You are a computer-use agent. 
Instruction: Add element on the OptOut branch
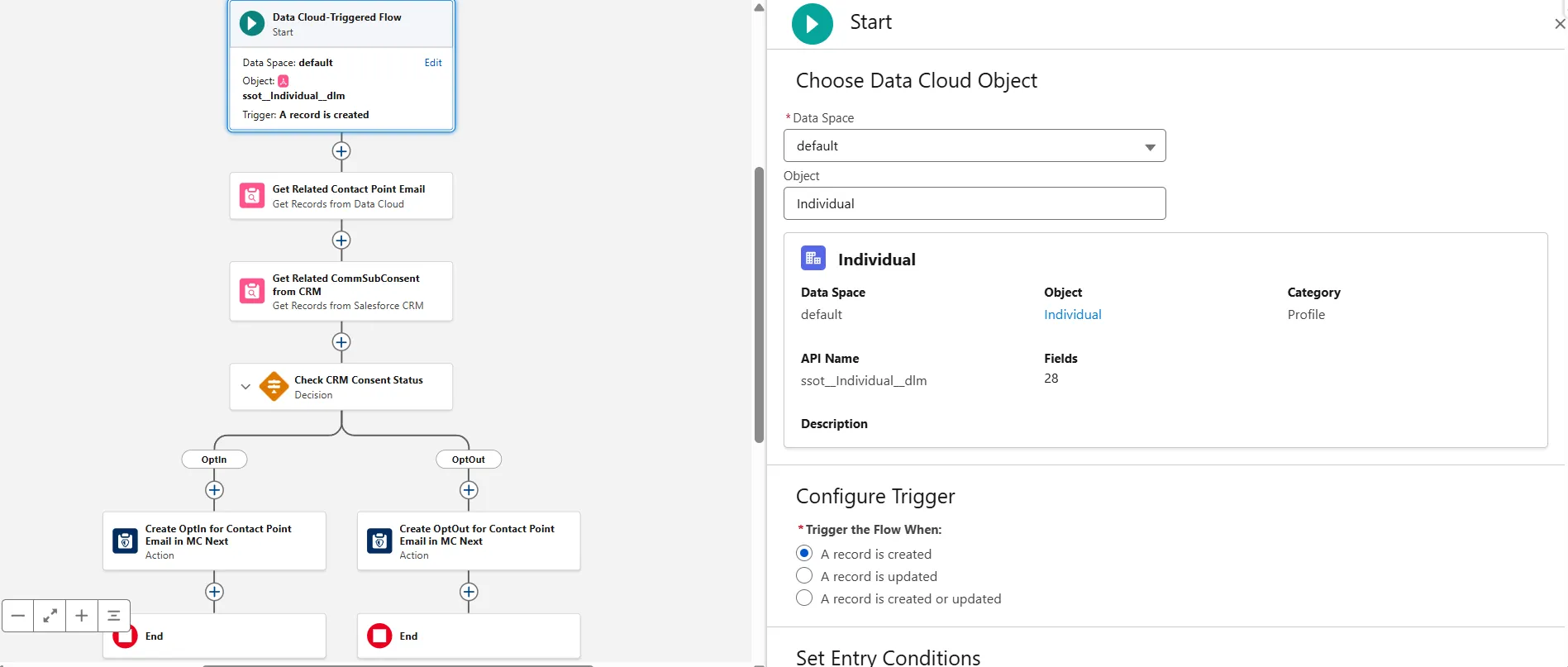pyautogui.click(x=469, y=490)
